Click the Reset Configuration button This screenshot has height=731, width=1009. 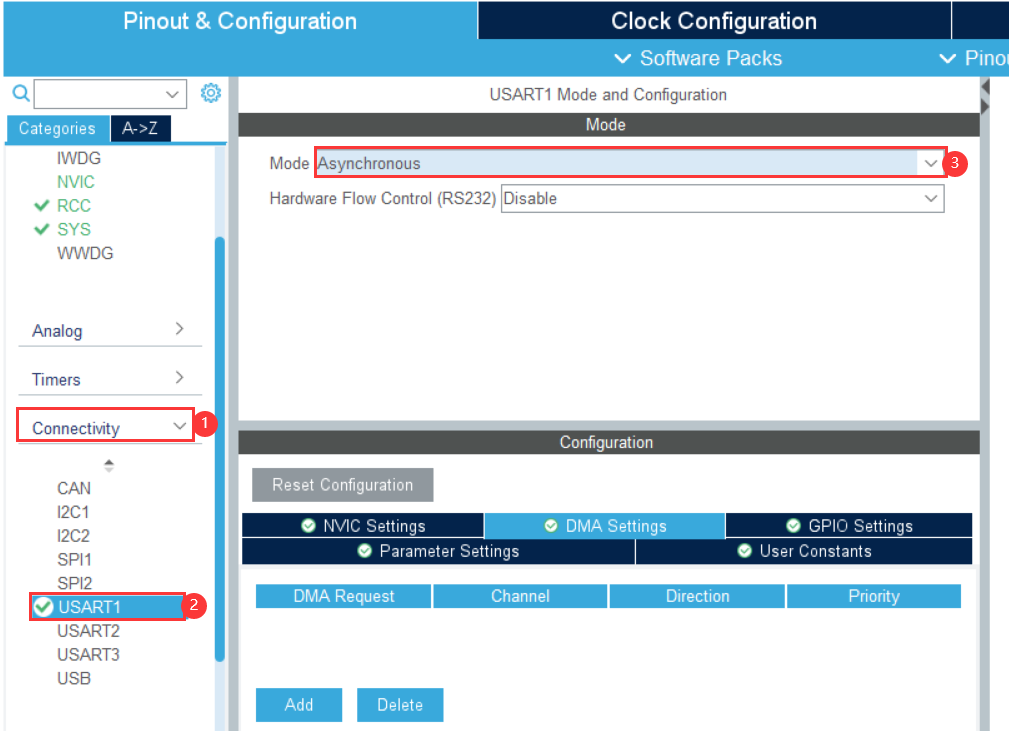pyautogui.click(x=342, y=484)
